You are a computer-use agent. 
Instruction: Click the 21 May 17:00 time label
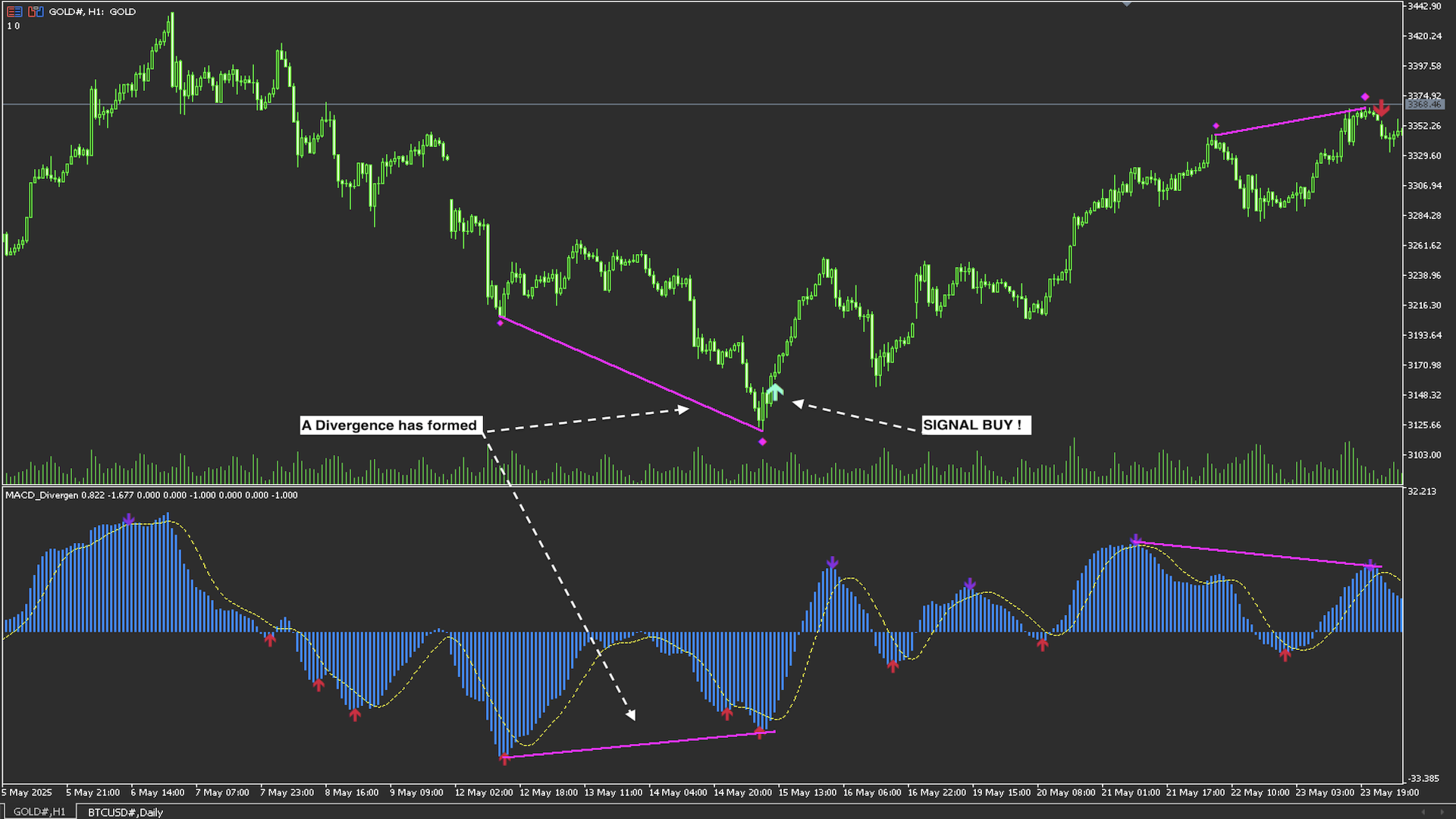click(1196, 792)
